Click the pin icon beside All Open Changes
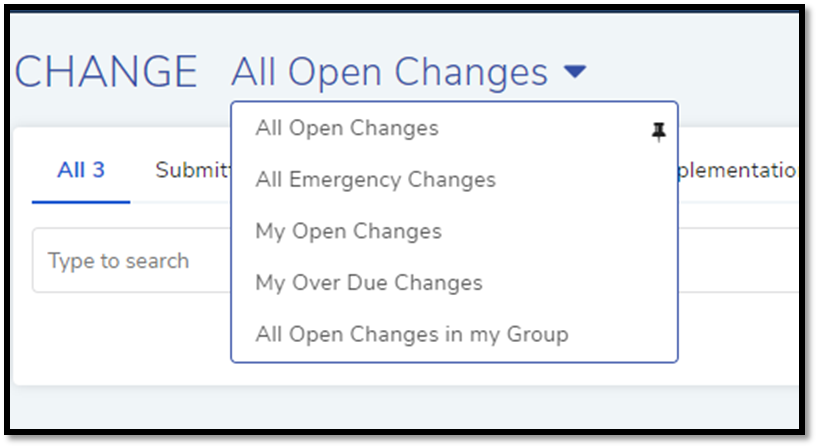 pyautogui.click(x=658, y=131)
